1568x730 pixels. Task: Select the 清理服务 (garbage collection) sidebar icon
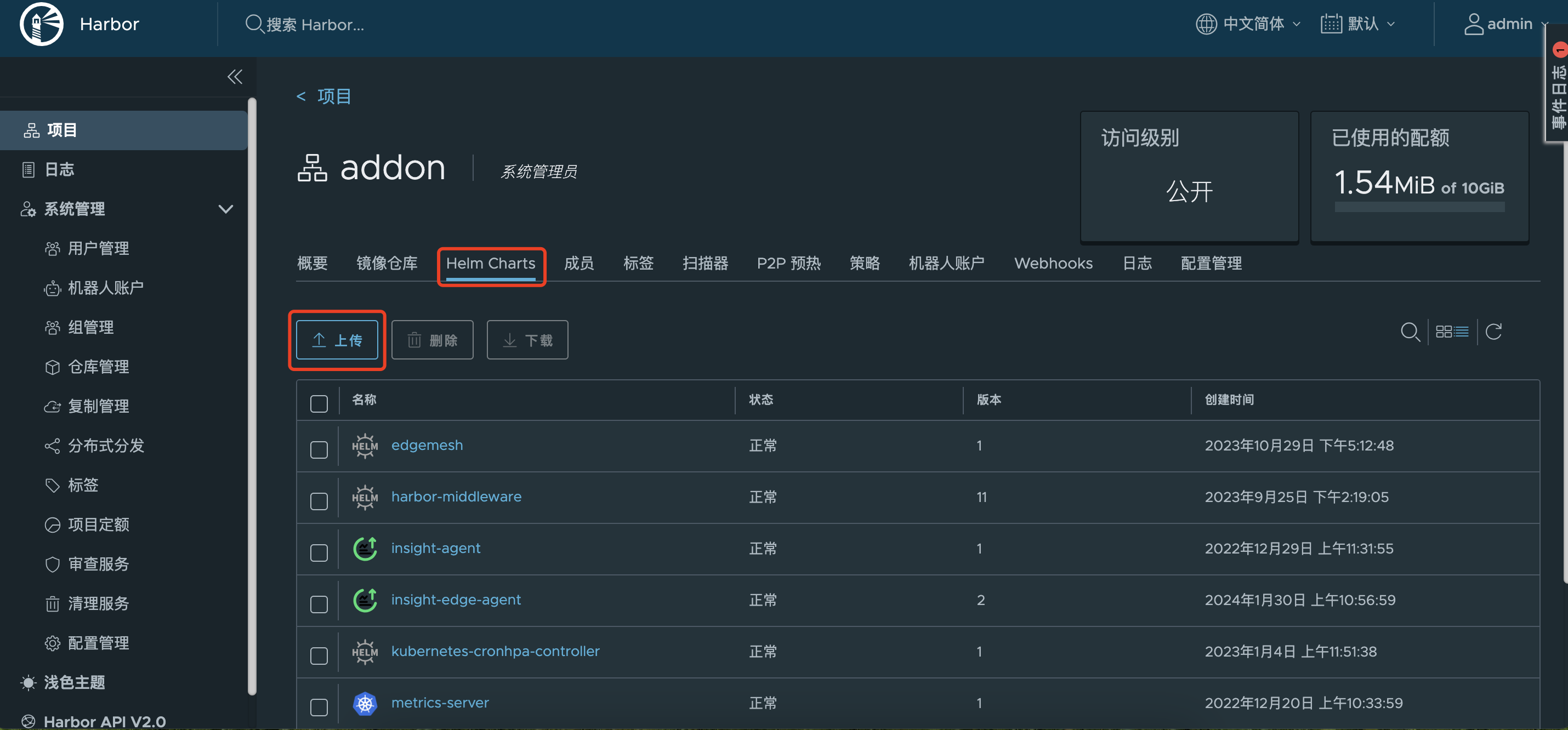tap(52, 603)
